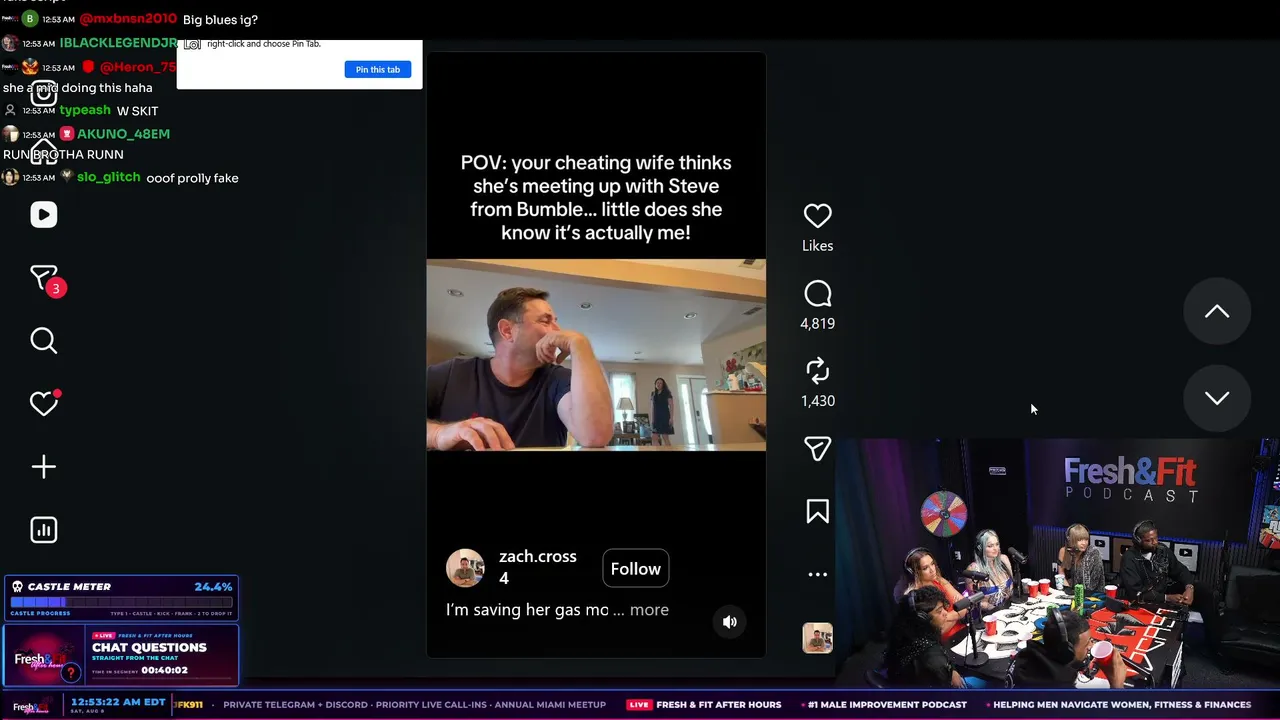Go to Instagram Home feed icon

(43, 152)
